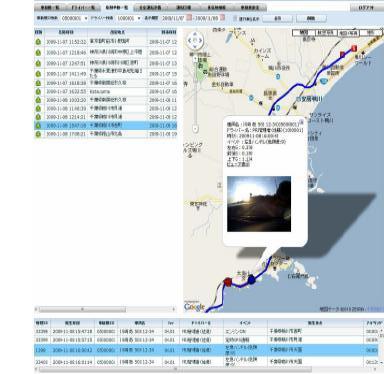This screenshot has width=384, height=374.
Task: Select the 2009-11-07 16:32 trip row
Action: coord(106,91)
